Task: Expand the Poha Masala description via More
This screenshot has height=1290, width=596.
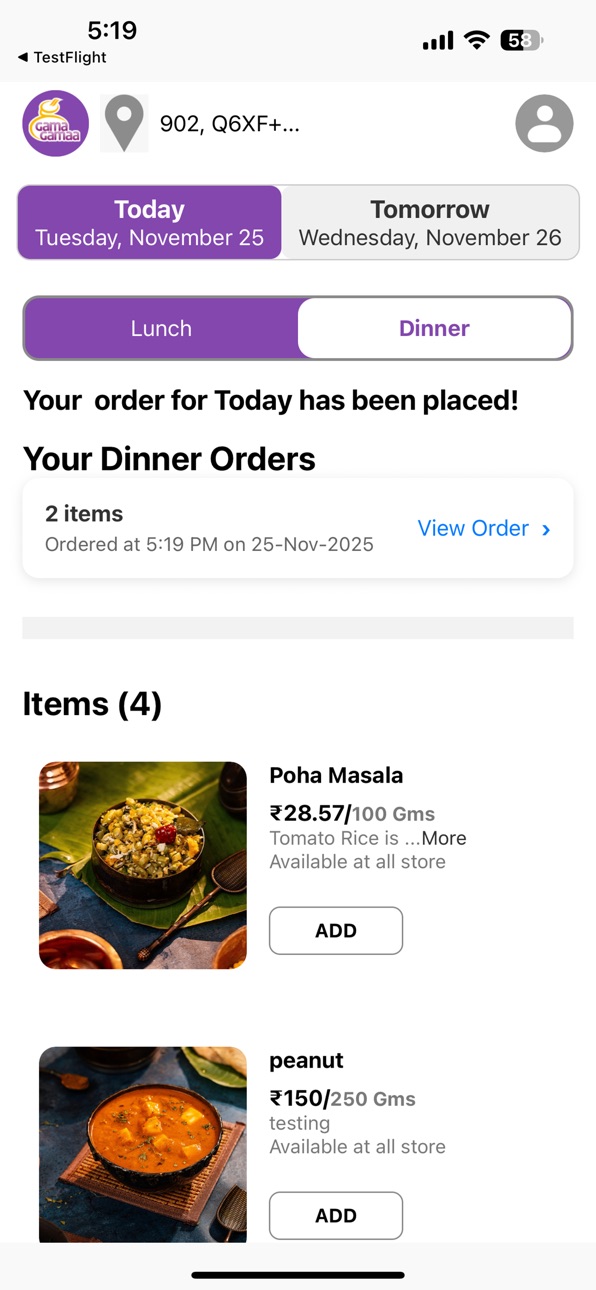Action: coord(444,838)
